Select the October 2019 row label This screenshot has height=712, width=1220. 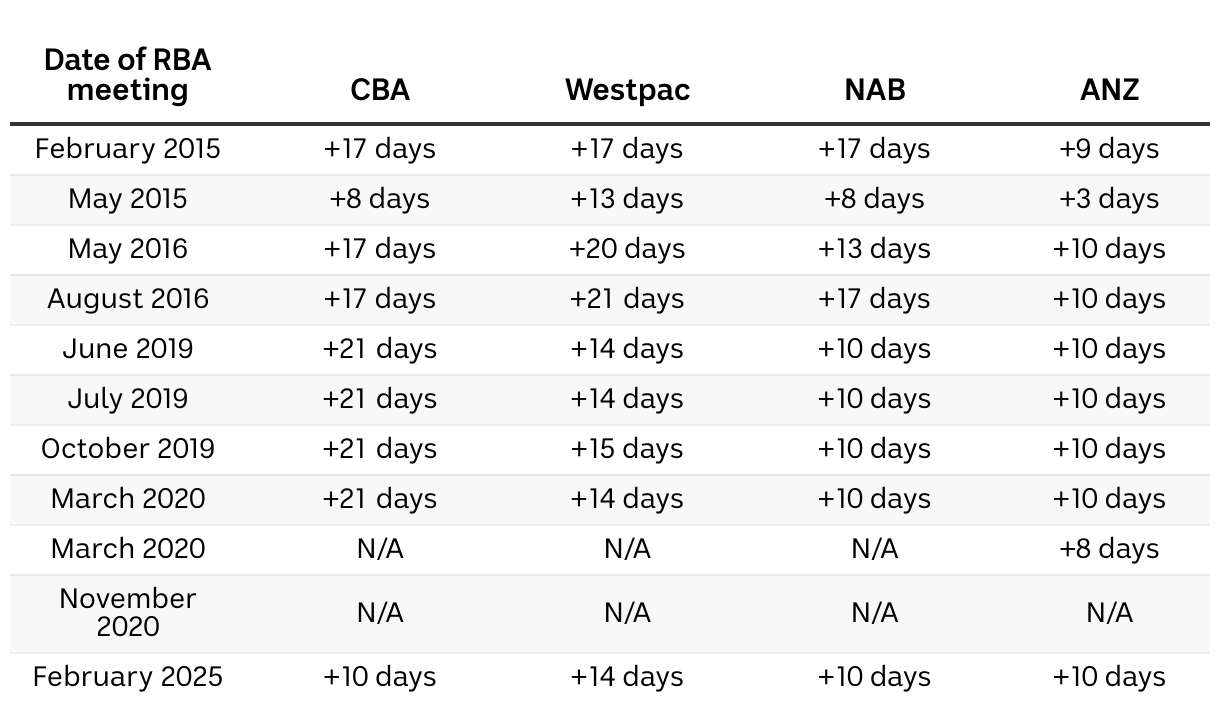pos(128,449)
